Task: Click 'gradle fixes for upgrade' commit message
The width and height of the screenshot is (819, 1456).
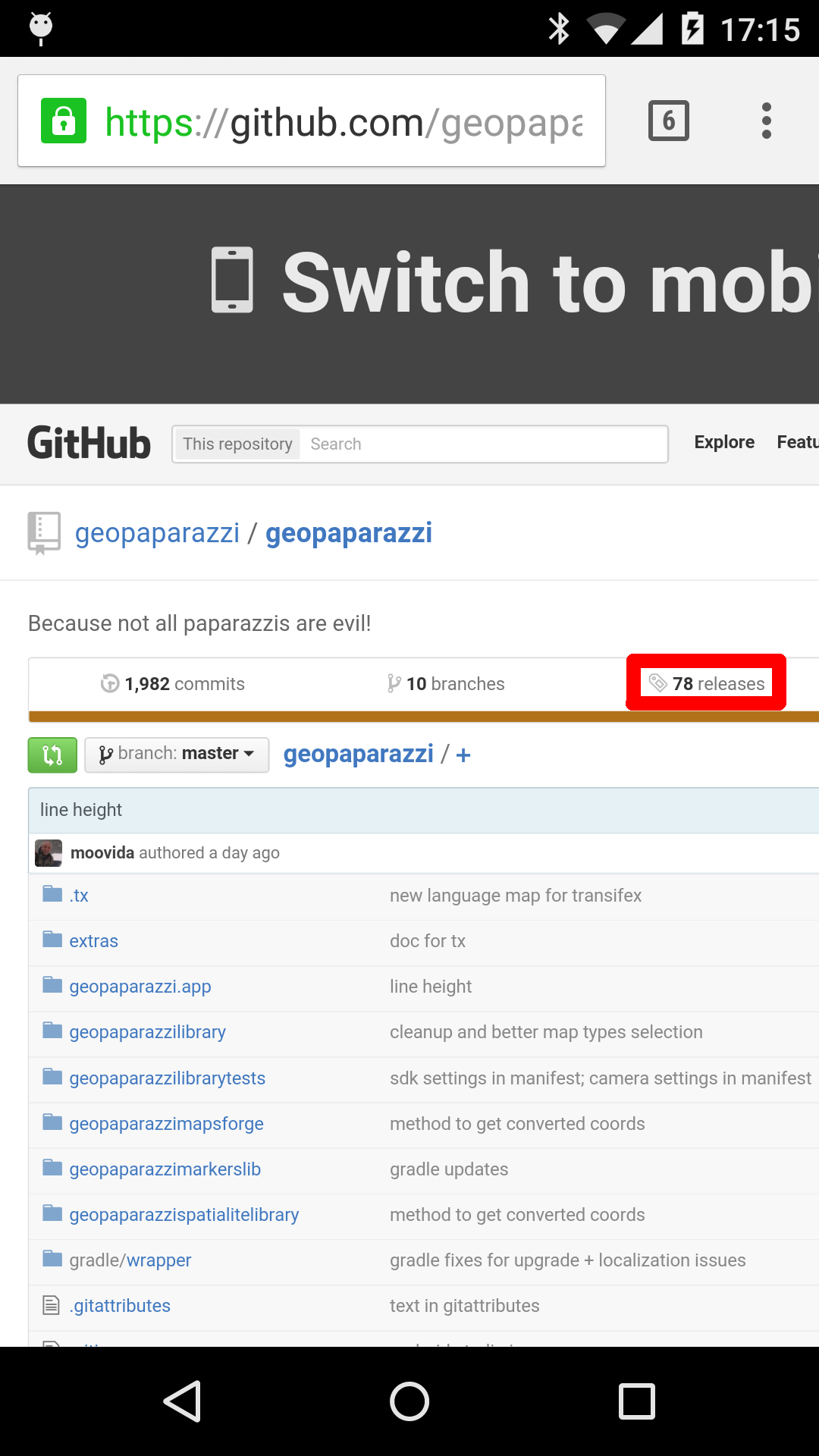Action: click(568, 1260)
